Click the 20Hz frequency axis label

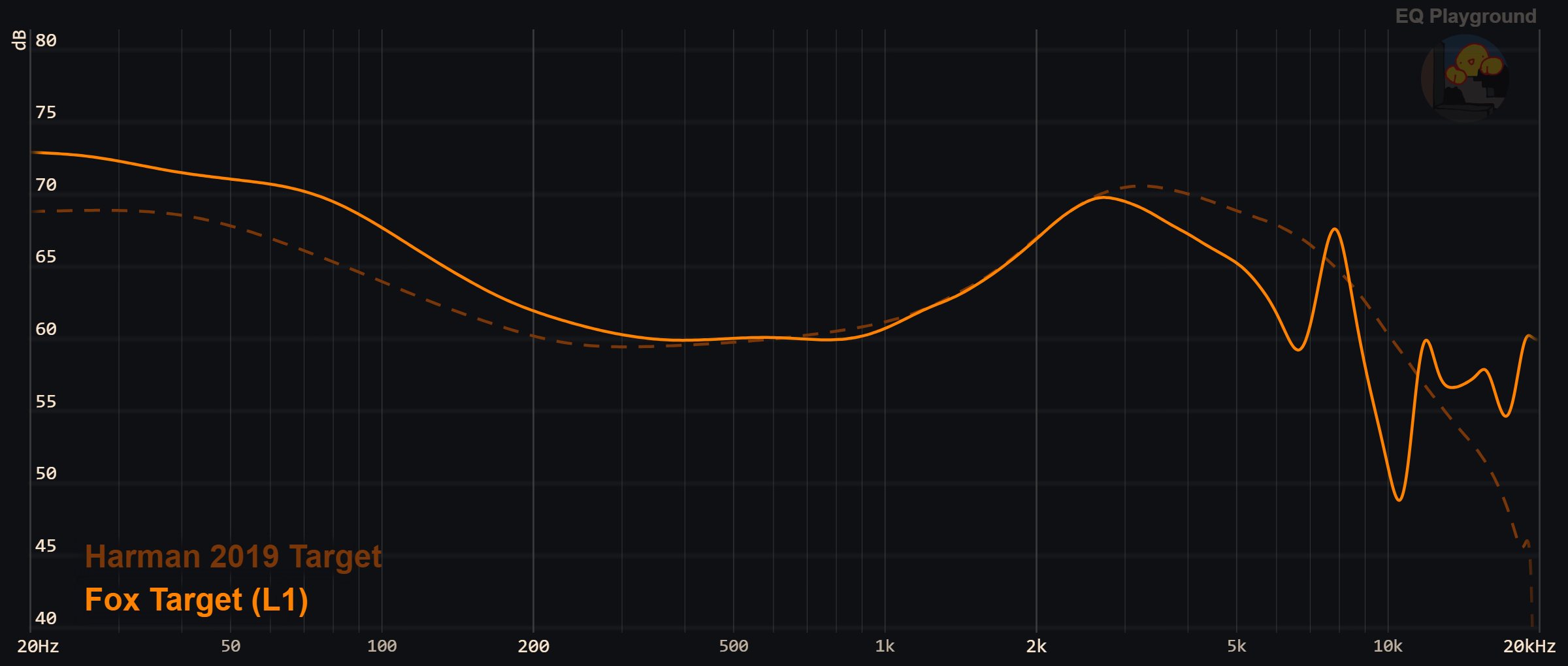(38, 646)
